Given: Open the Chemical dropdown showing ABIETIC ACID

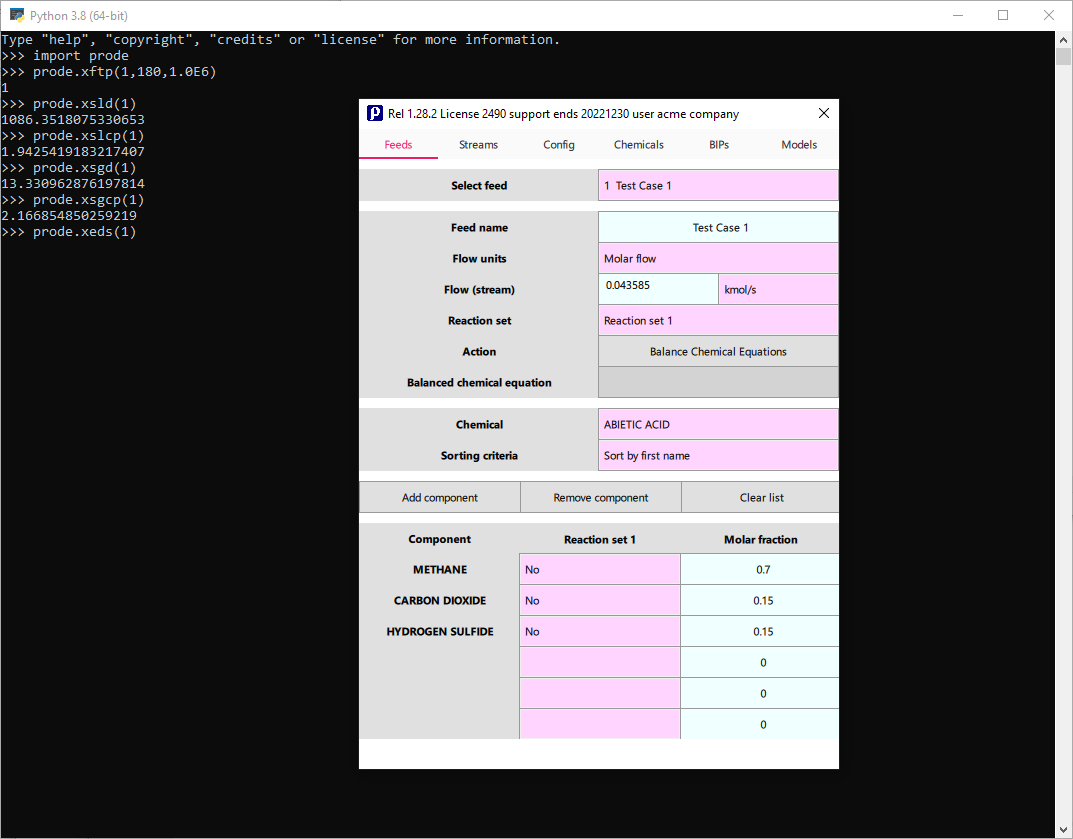Looking at the screenshot, I should coord(718,424).
